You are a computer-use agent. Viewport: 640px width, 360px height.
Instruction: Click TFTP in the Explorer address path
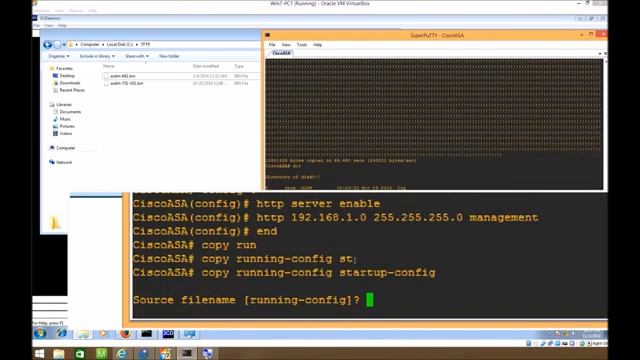[145, 44]
